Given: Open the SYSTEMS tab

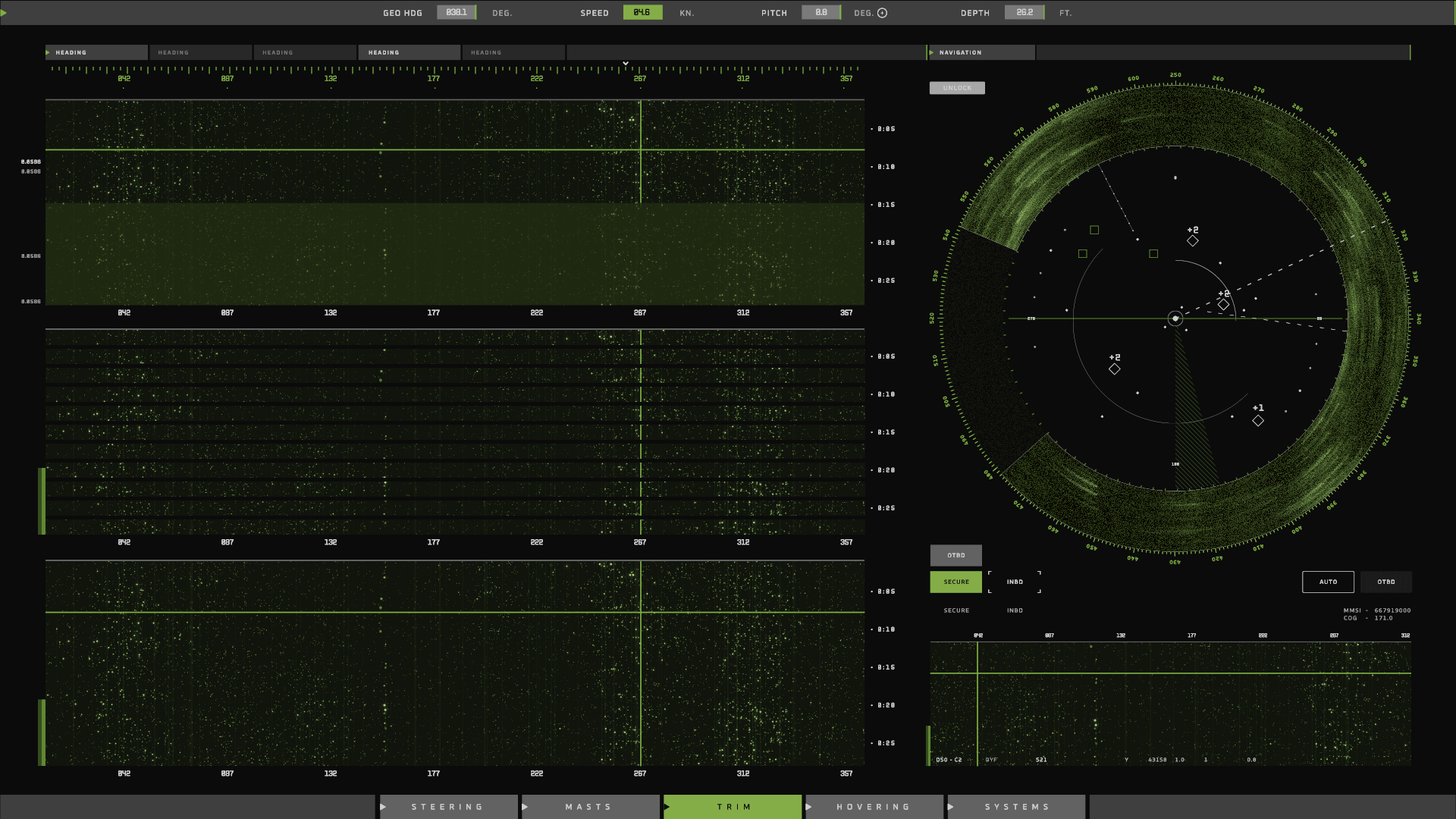Looking at the screenshot, I should point(1017,807).
